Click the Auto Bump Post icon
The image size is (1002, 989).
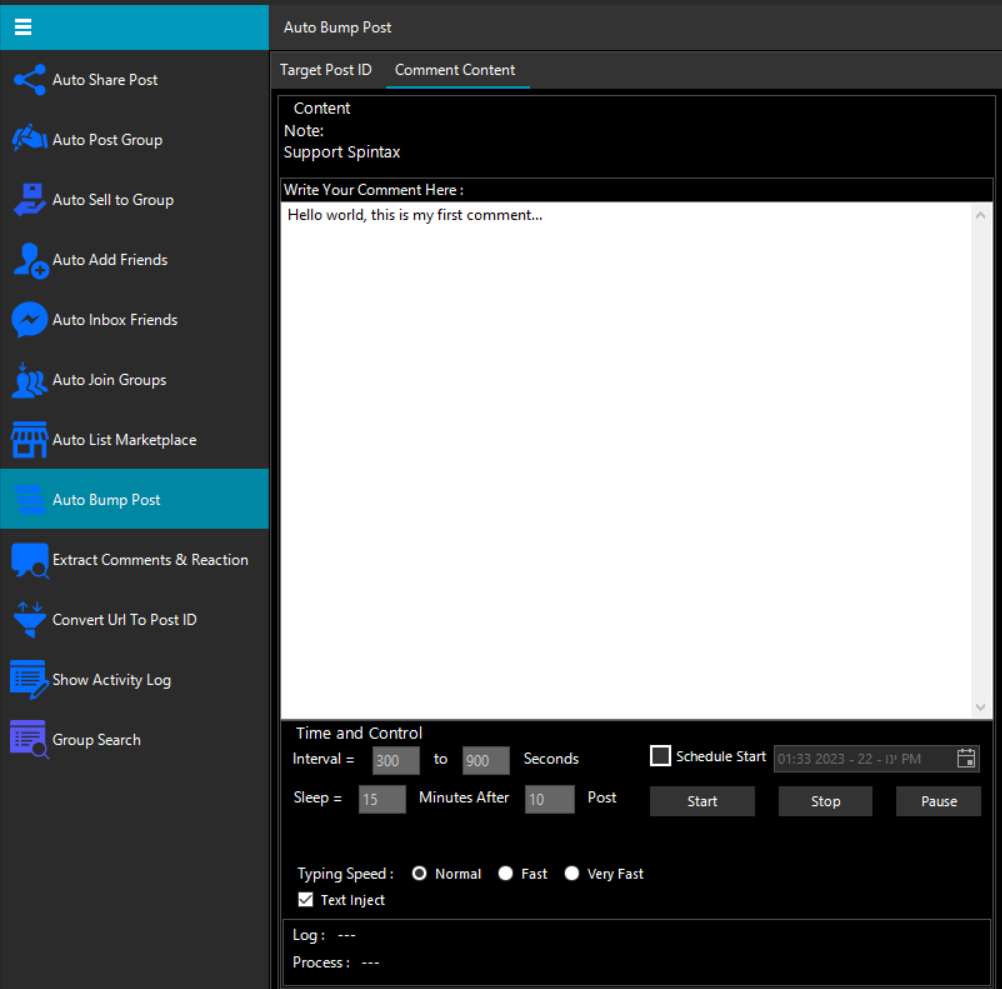(29, 500)
